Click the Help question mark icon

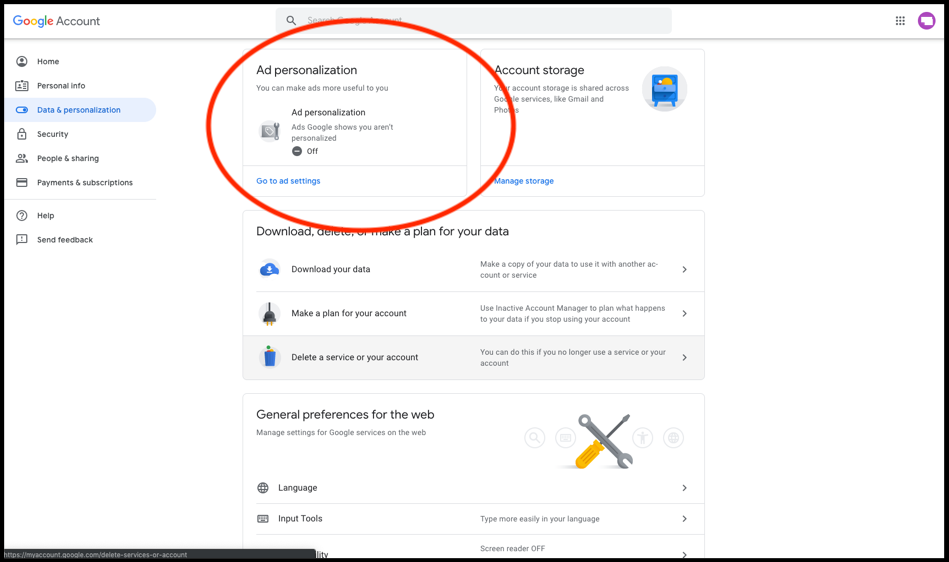tap(22, 215)
